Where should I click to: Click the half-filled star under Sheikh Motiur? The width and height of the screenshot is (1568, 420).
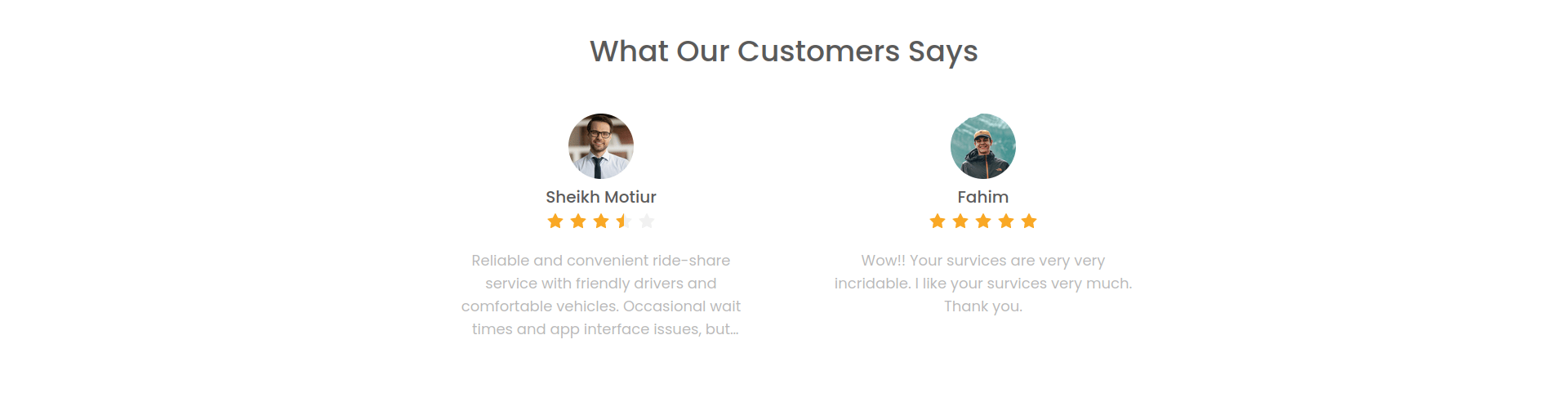624,221
